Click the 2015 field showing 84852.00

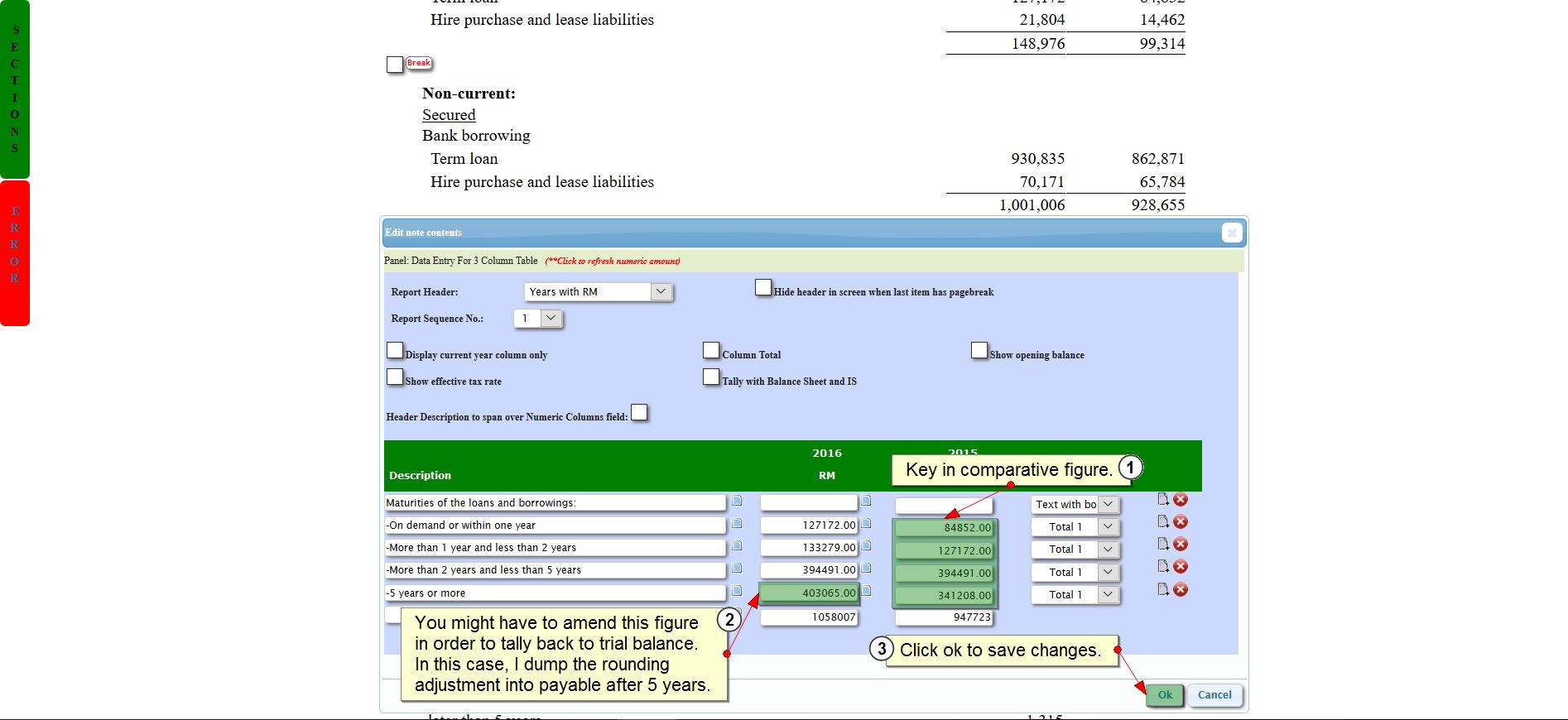coord(945,528)
